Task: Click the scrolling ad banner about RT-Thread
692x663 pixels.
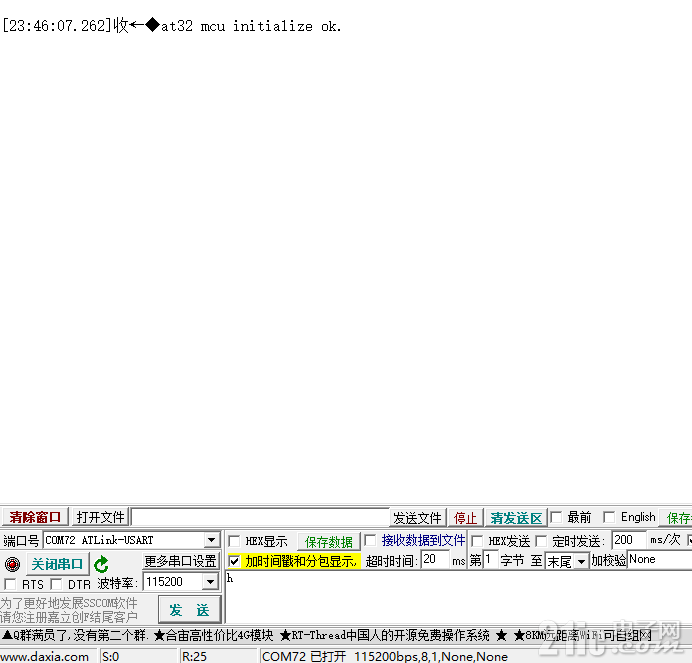Action: [x=384, y=635]
